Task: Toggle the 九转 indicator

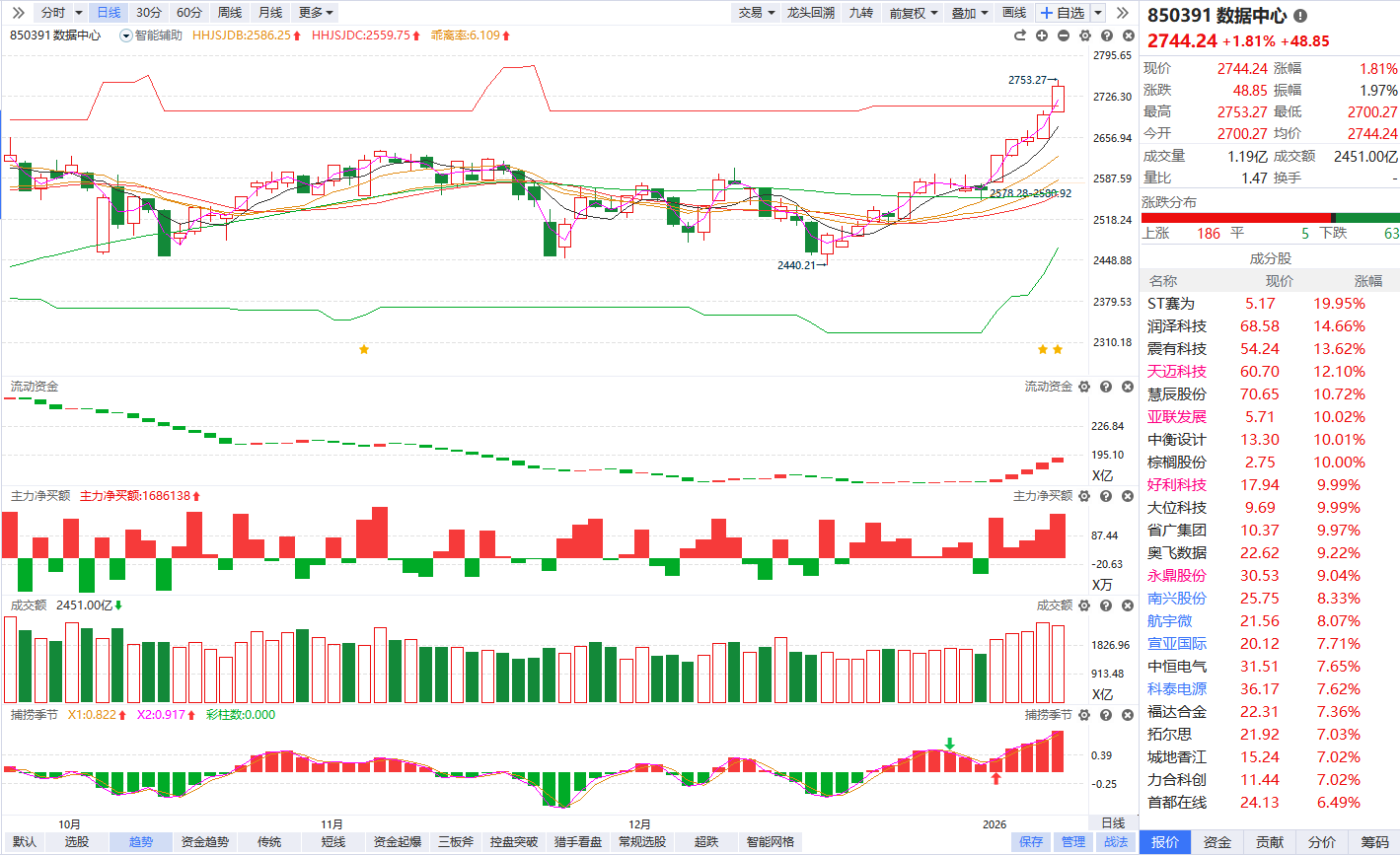Action: pyautogui.click(x=860, y=13)
